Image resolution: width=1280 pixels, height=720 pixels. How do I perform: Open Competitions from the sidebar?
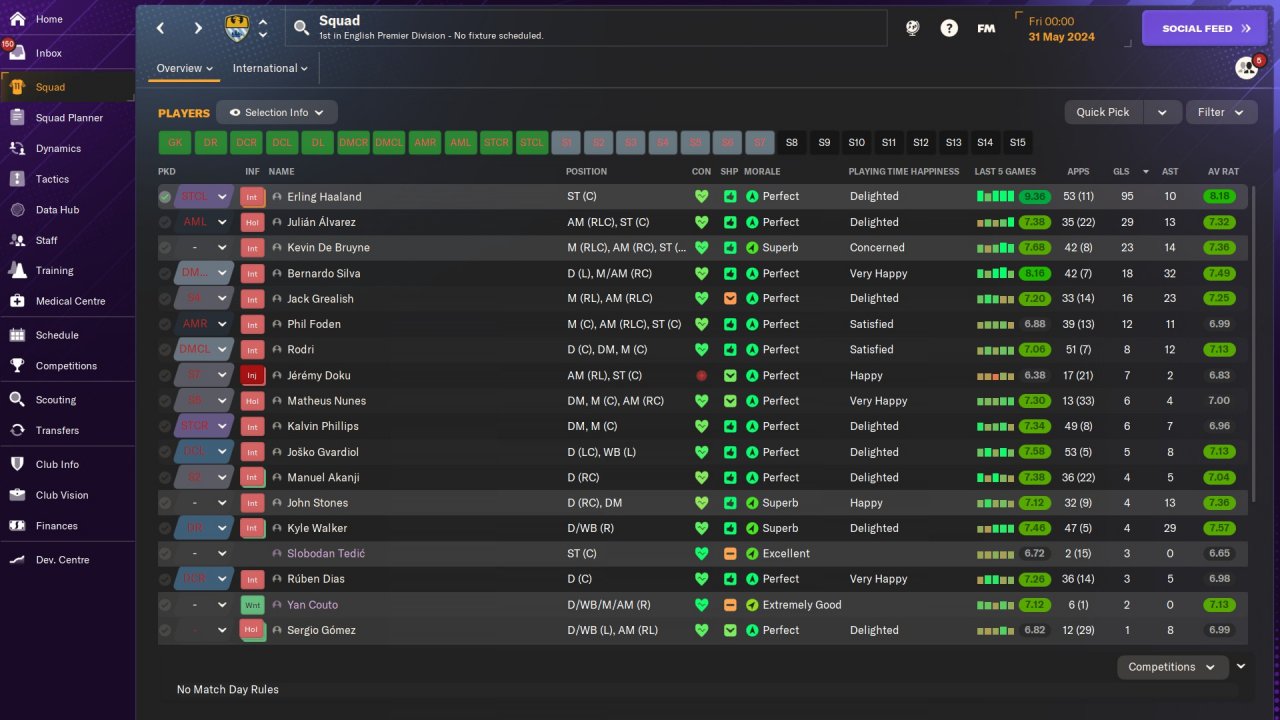pyautogui.click(x=67, y=366)
